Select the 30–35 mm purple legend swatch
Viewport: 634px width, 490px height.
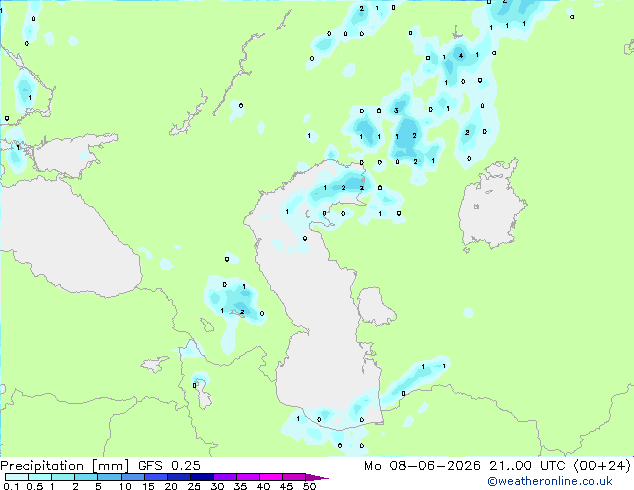click(225, 477)
